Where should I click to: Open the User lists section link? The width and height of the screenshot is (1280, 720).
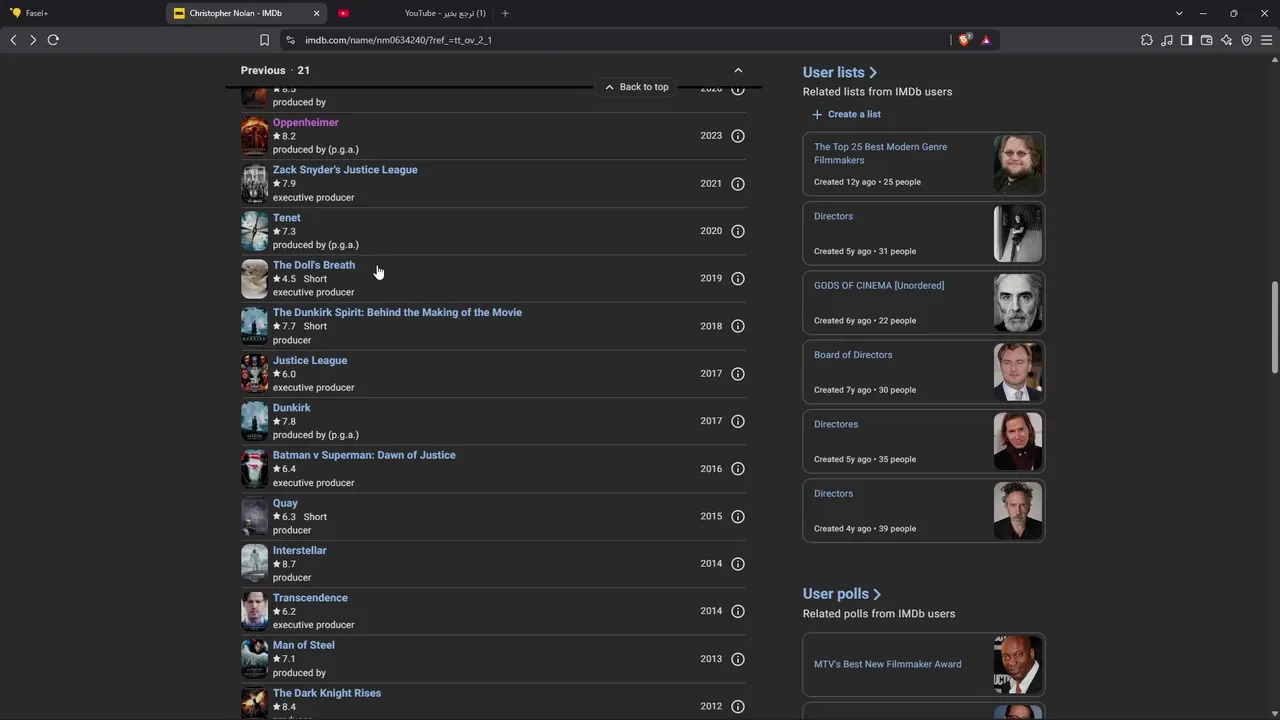point(840,72)
